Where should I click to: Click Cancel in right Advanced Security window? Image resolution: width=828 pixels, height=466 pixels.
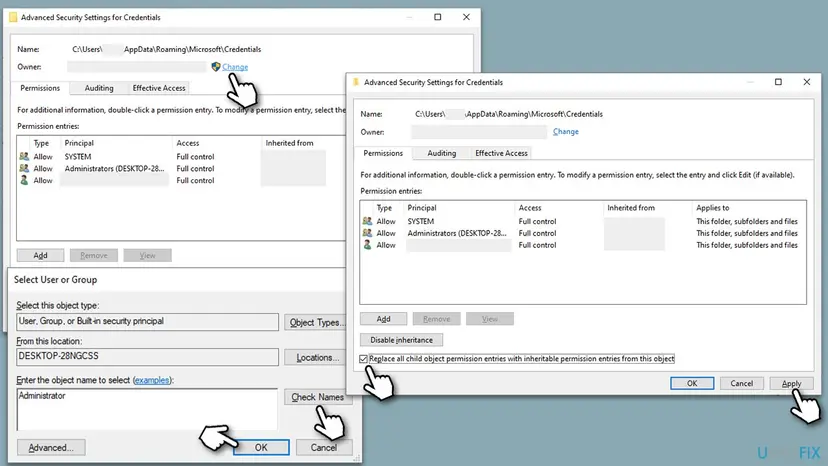click(741, 384)
